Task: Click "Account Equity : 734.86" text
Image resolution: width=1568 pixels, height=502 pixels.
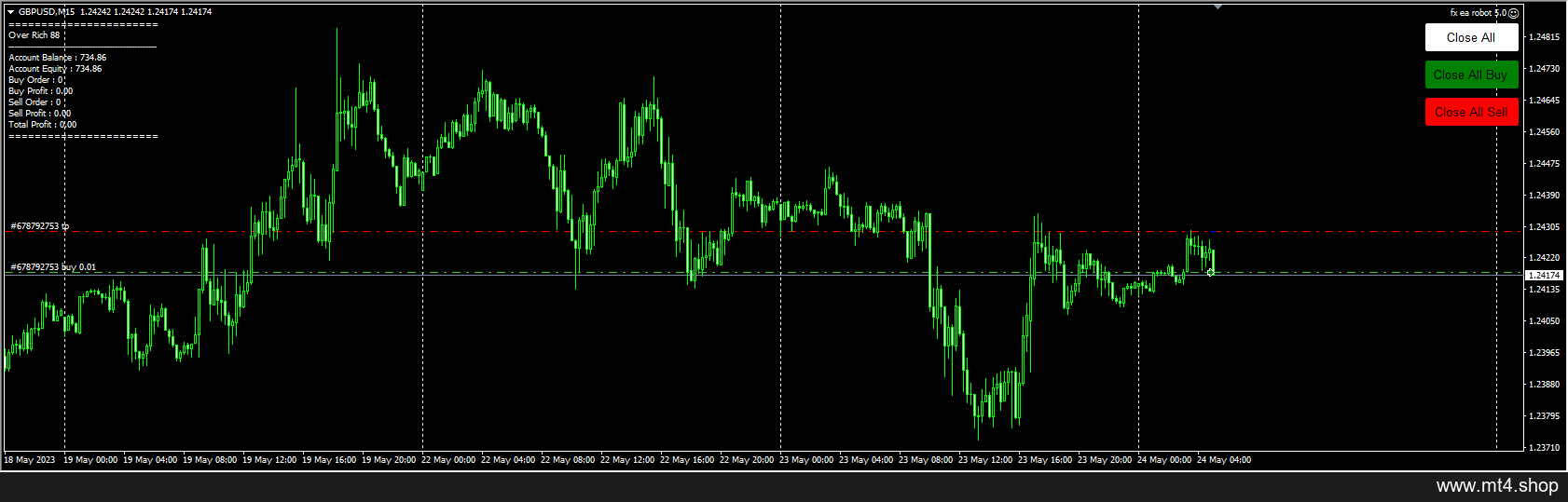Action: point(55,69)
